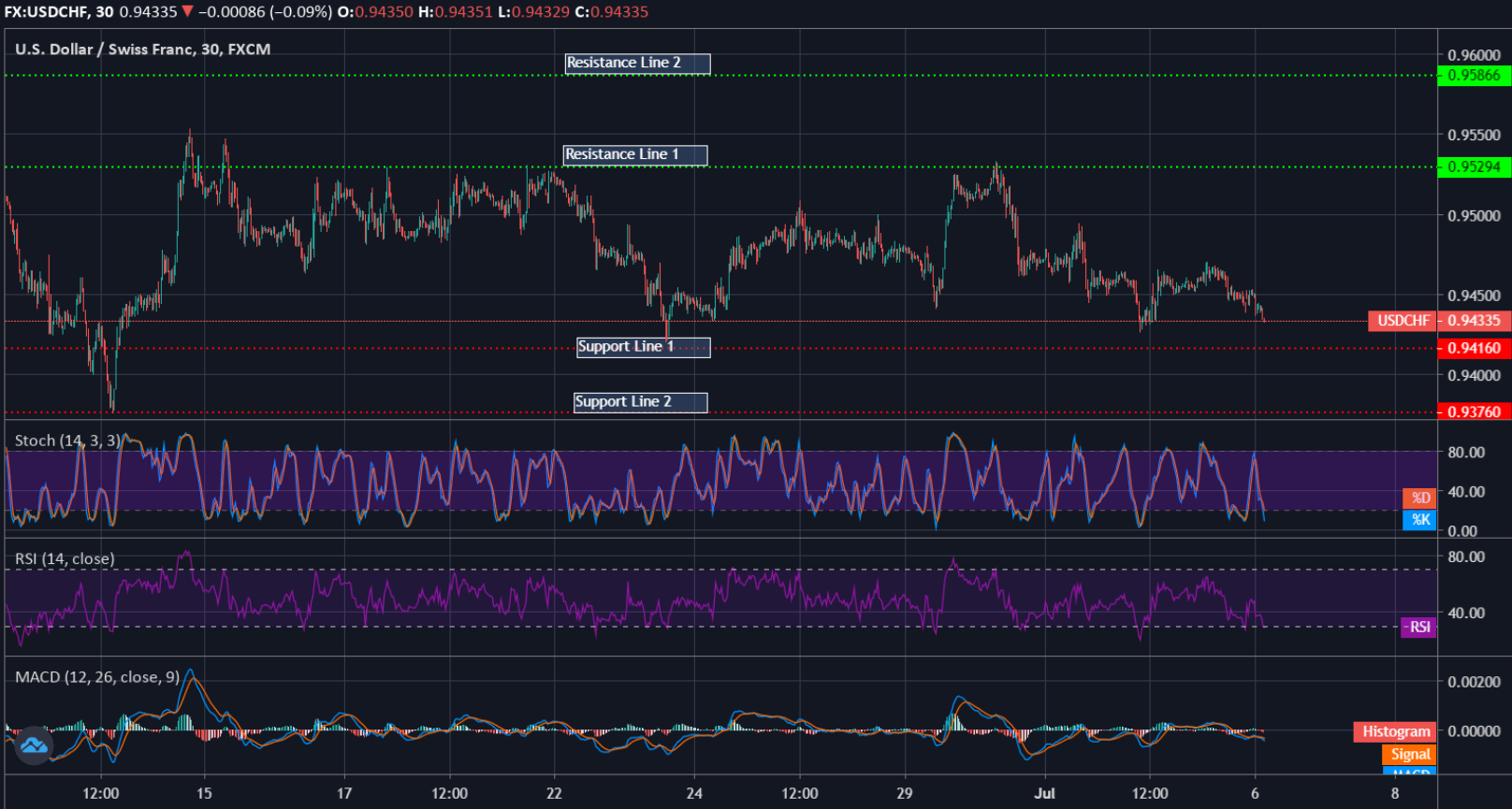This screenshot has height=809, width=1512.
Task: Click the 17 date axis label
Action: (344, 793)
